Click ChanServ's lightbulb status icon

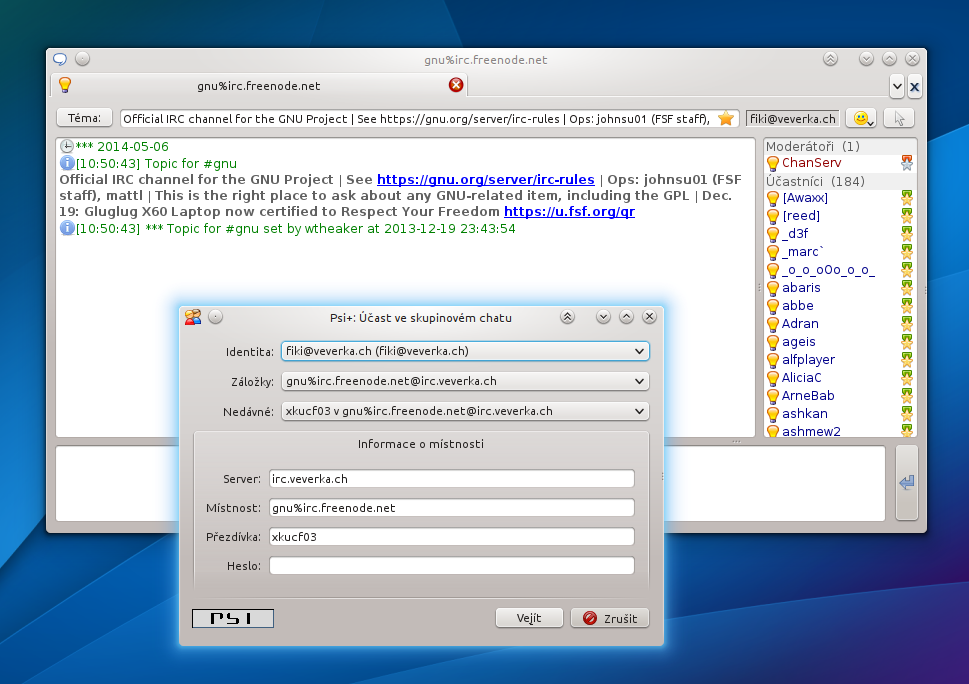pyautogui.click(x=772, y=163)
